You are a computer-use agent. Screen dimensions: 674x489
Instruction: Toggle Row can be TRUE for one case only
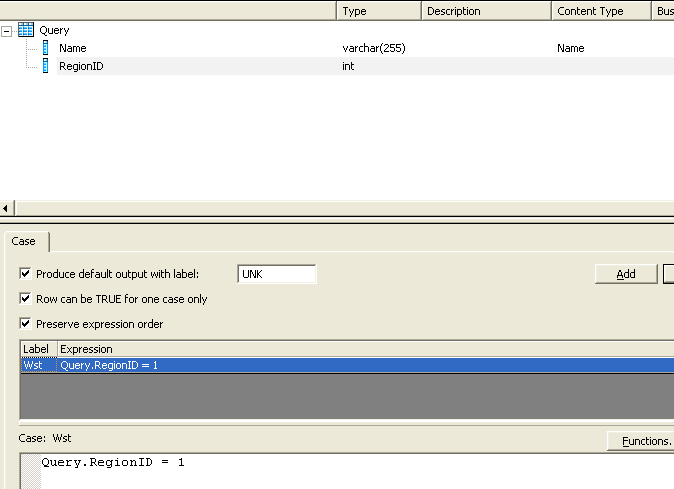(x=25, y=298)
